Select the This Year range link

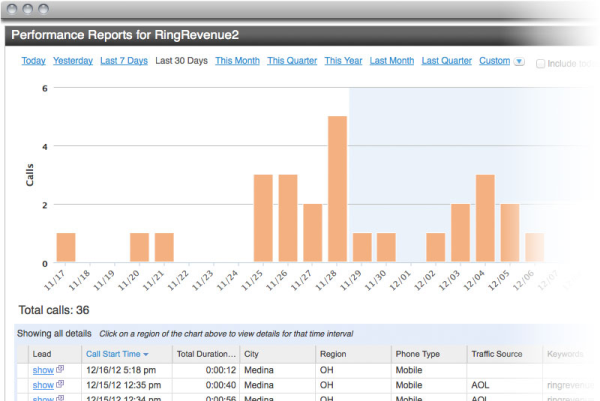[x=343, y=61]
